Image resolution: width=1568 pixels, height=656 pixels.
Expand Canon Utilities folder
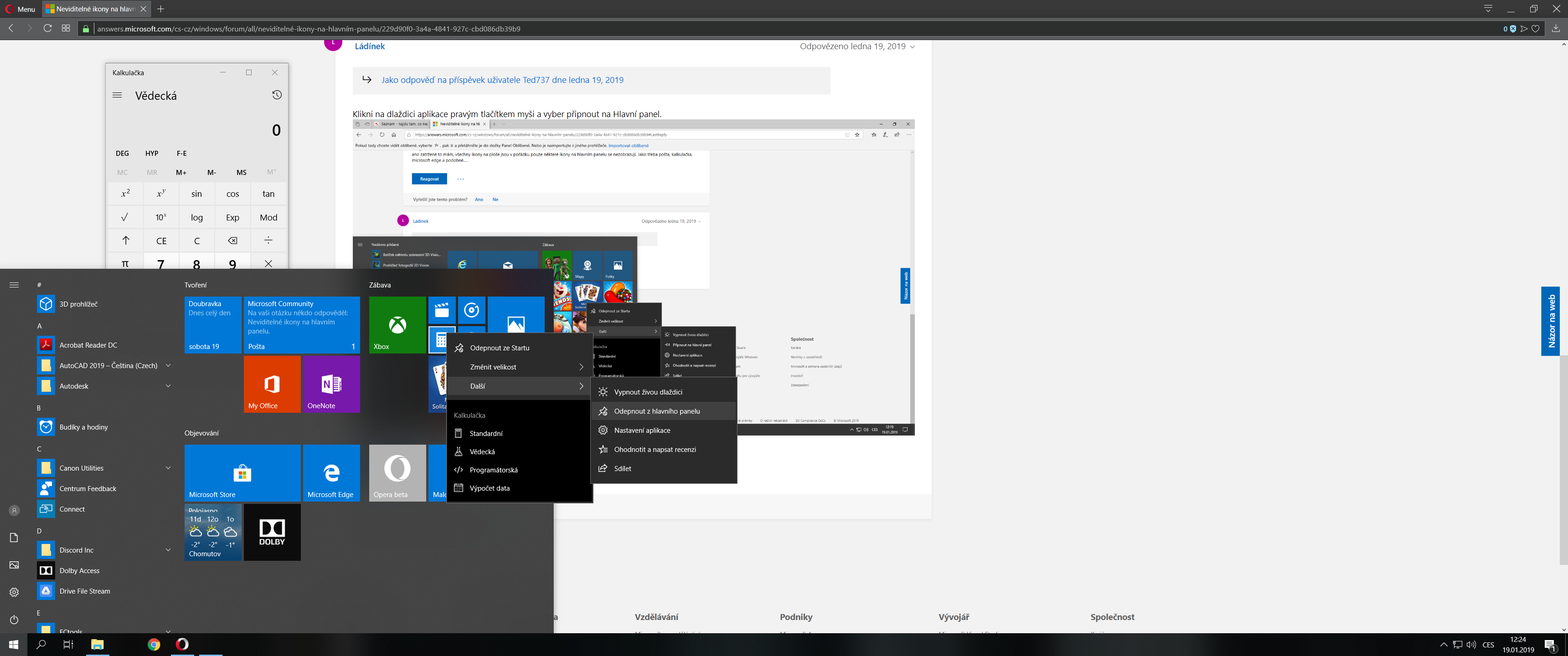pos(168,468)
